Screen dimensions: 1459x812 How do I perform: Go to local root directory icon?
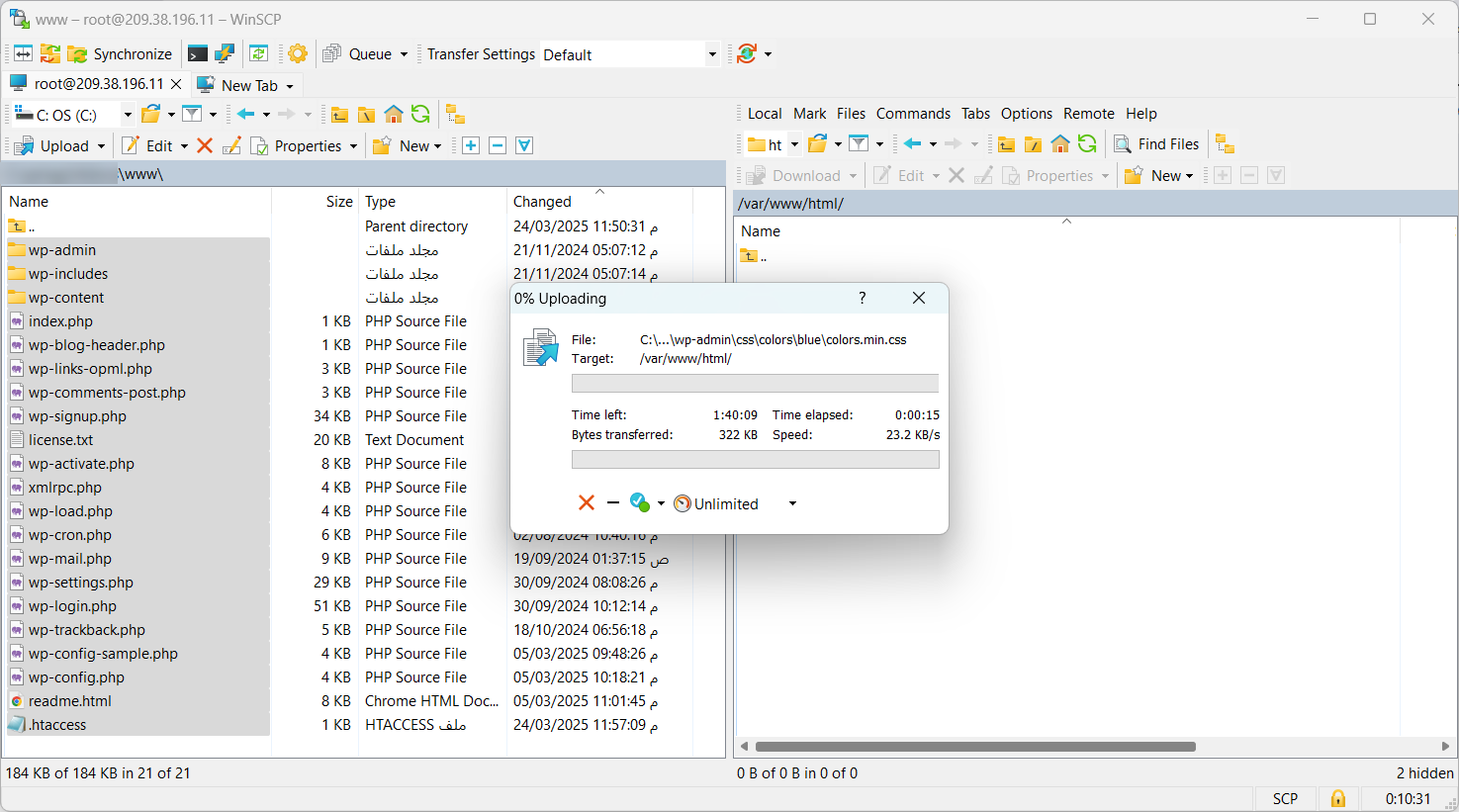tap(366, 115)
